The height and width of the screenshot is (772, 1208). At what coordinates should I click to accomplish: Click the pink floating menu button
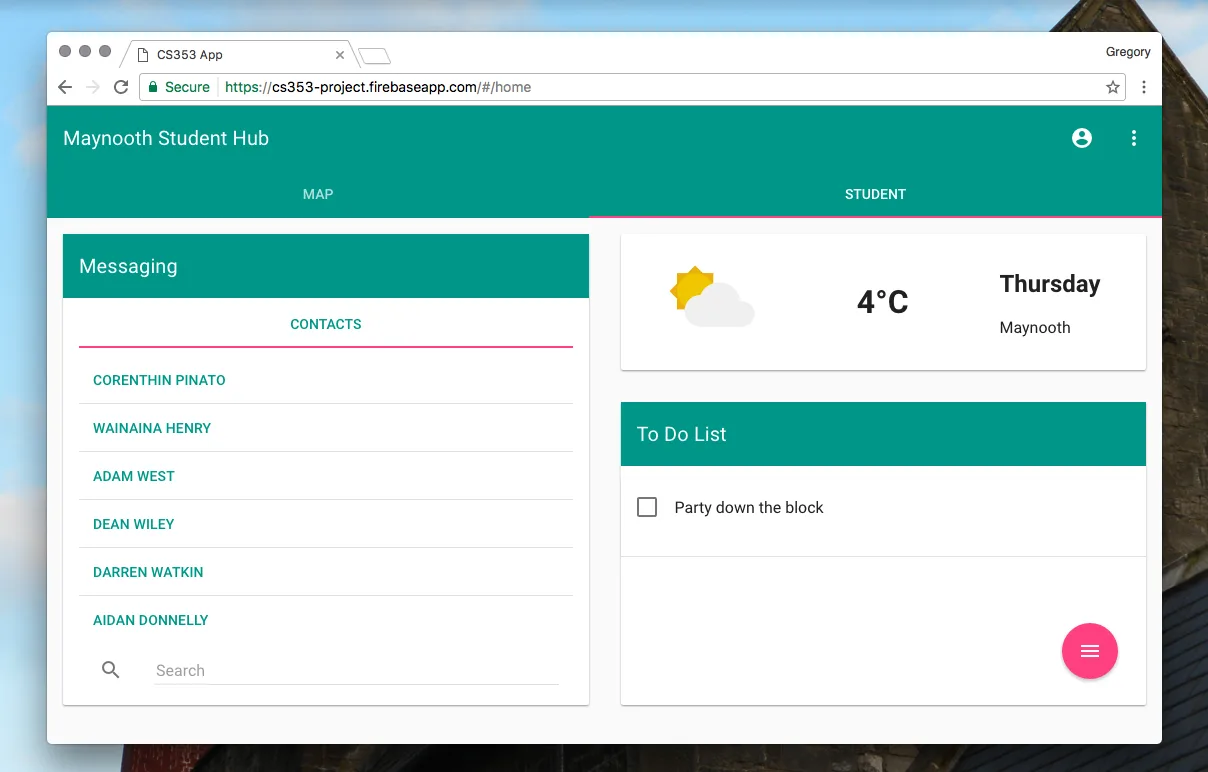(x=1089, y=651)
